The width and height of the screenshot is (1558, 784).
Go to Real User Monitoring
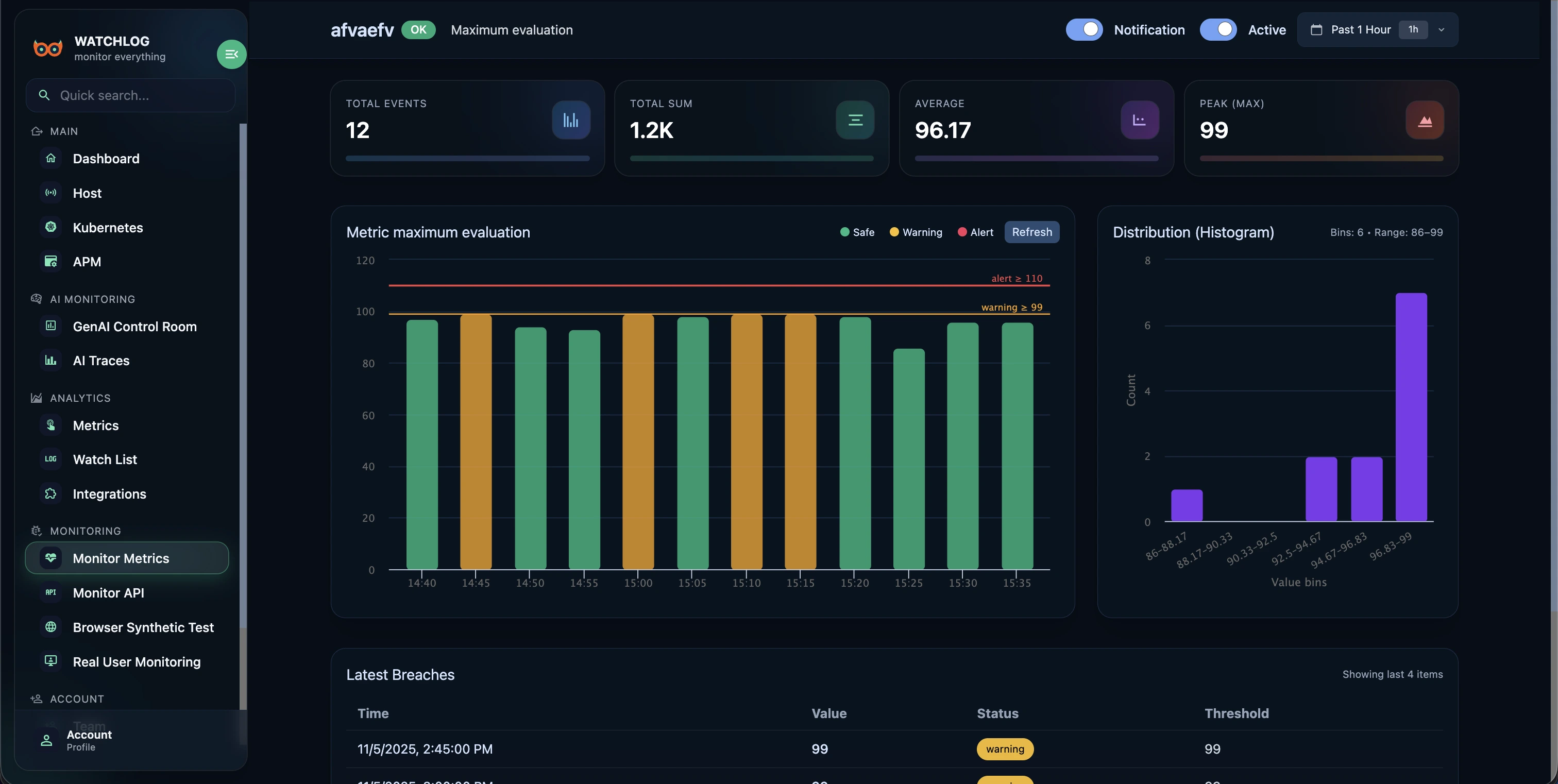pos(136,662)
